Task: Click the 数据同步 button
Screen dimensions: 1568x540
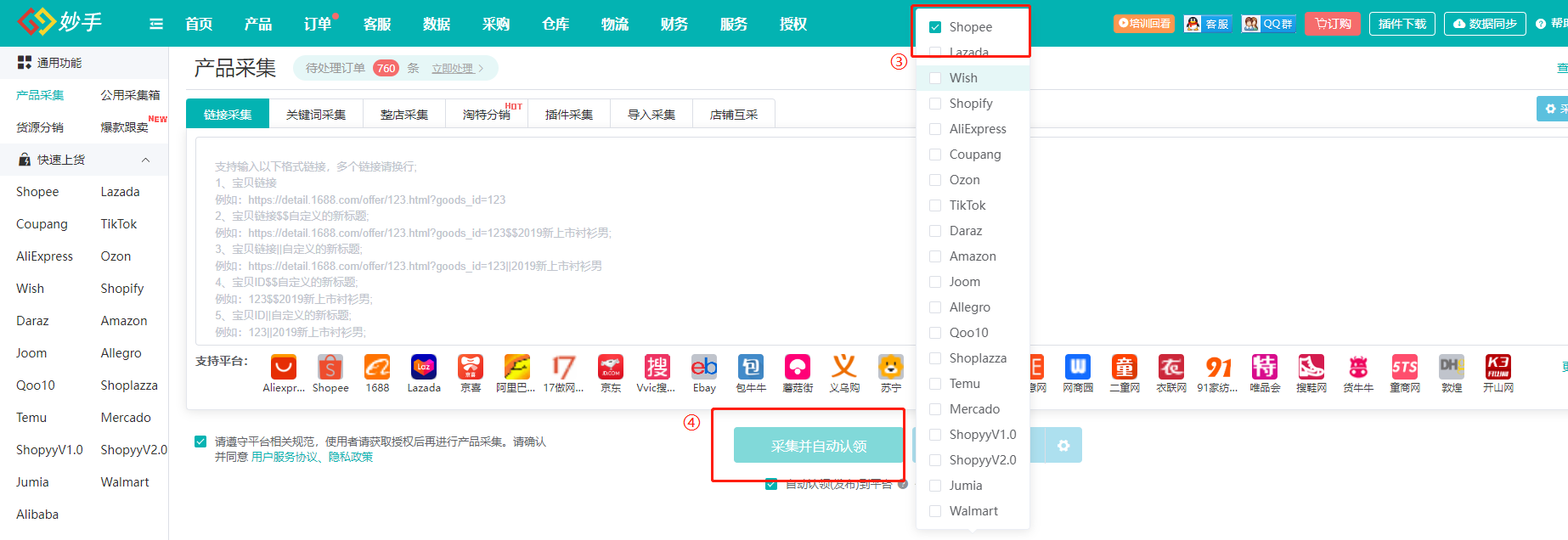Action: [x=1485, y=24]
